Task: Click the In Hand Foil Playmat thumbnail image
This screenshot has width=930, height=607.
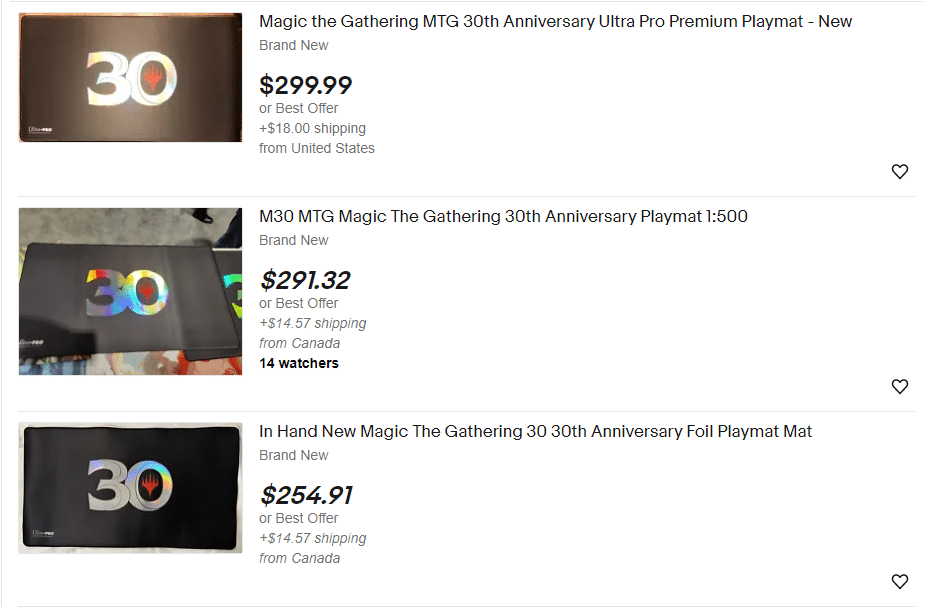Action: tap(130, 487)
